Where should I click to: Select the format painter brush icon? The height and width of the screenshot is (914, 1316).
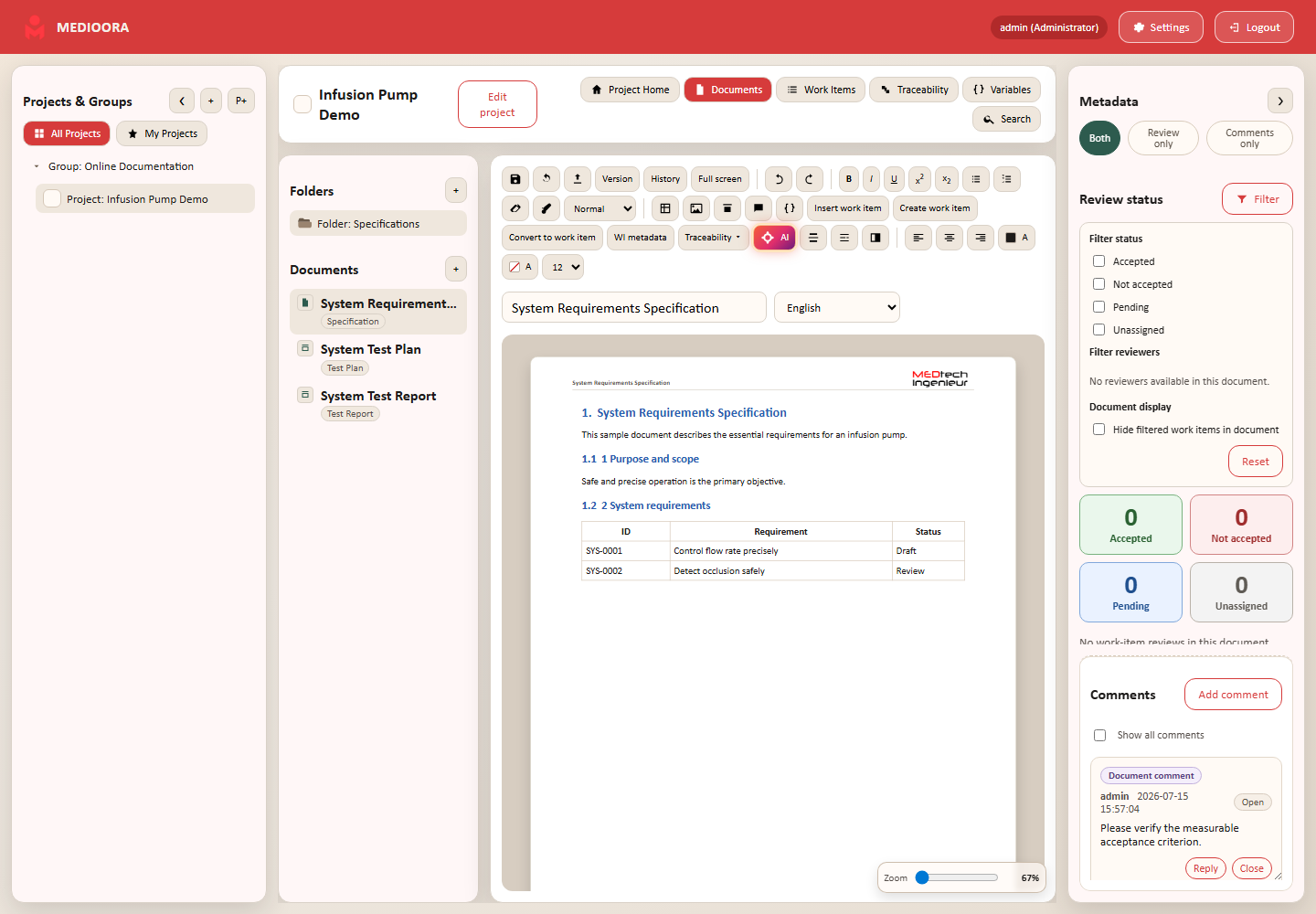click(x=547, y=208)
